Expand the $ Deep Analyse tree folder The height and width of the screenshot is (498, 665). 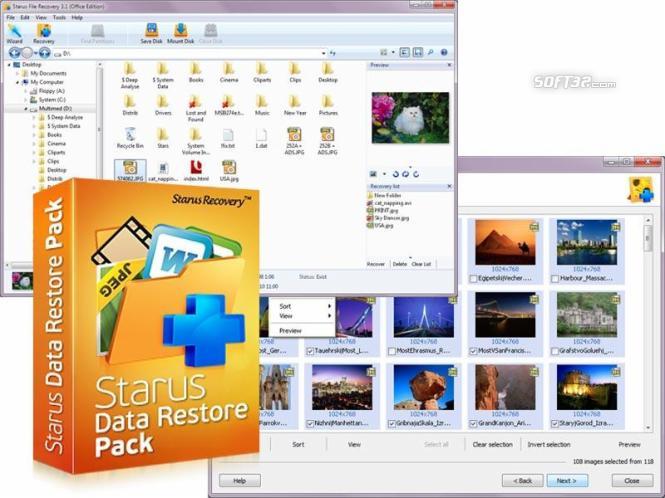(x=34, y=118)
